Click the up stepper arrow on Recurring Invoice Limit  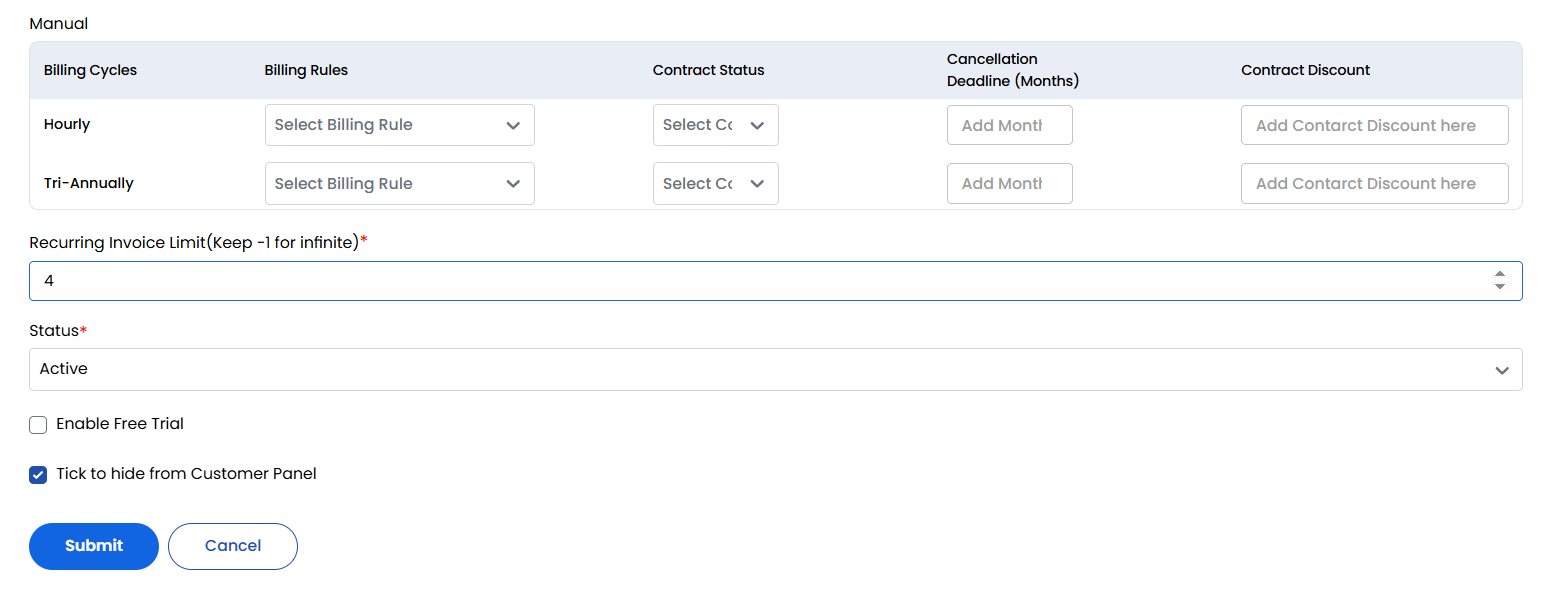(1499, 274)
